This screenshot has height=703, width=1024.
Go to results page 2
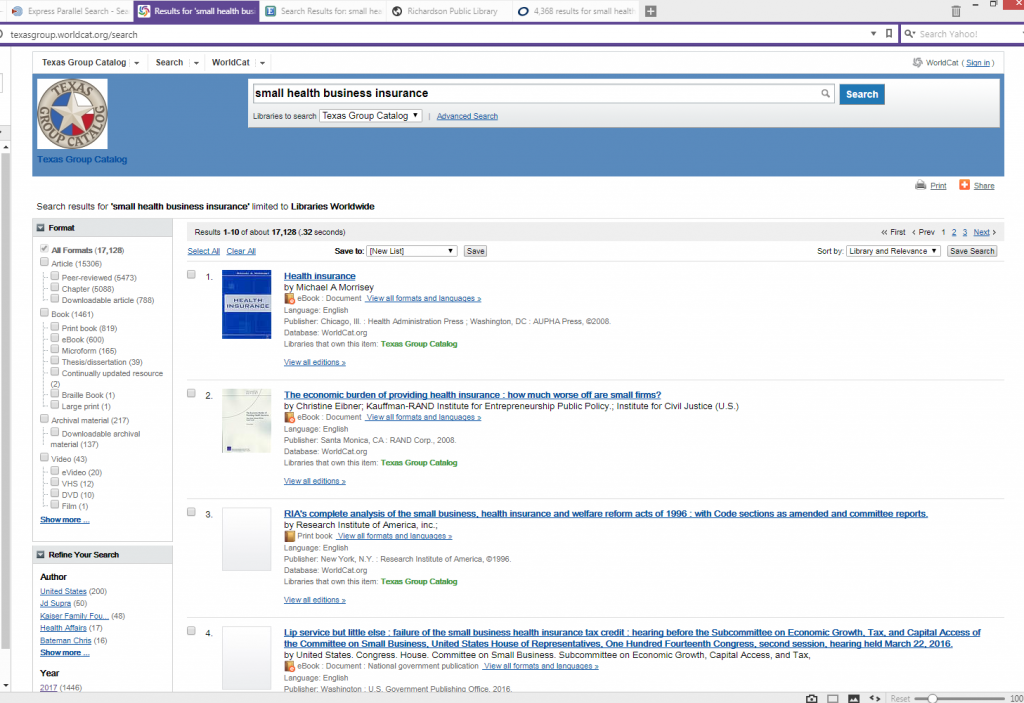(x=954, y=233)
